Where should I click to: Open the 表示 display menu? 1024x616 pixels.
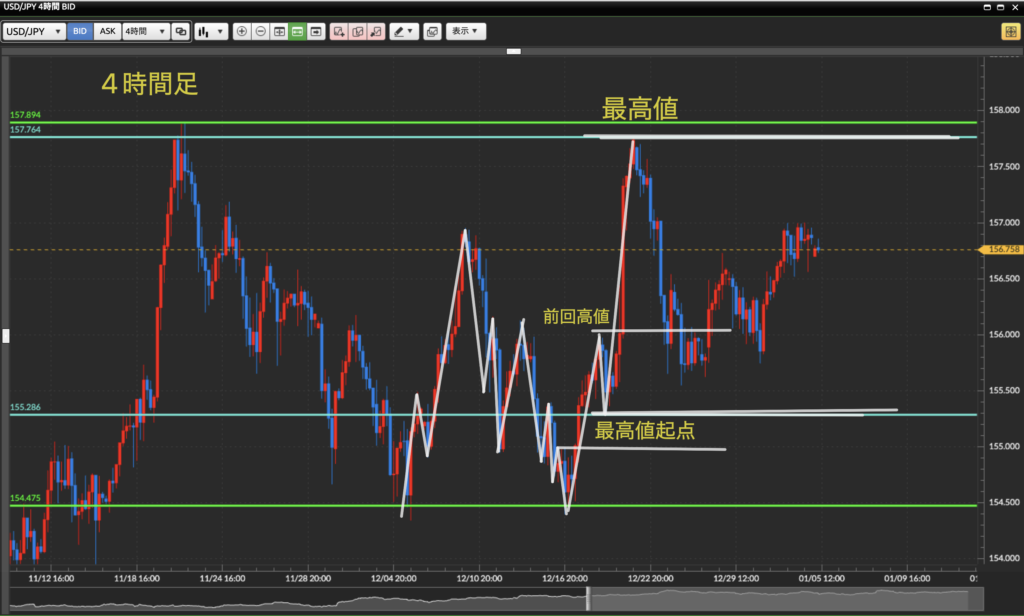tap(465, 31)
